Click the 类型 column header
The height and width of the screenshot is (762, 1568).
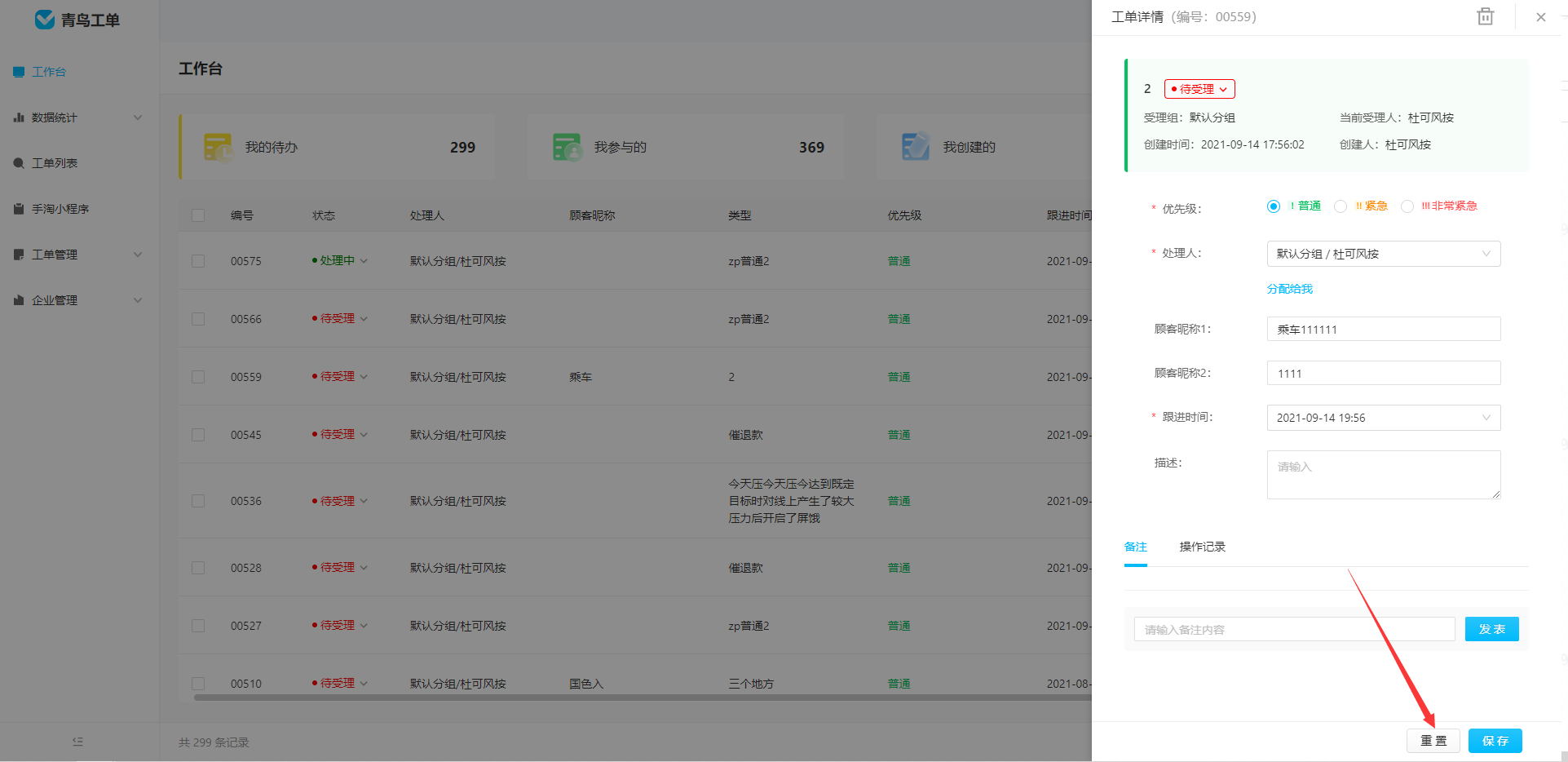coord(740,215)
